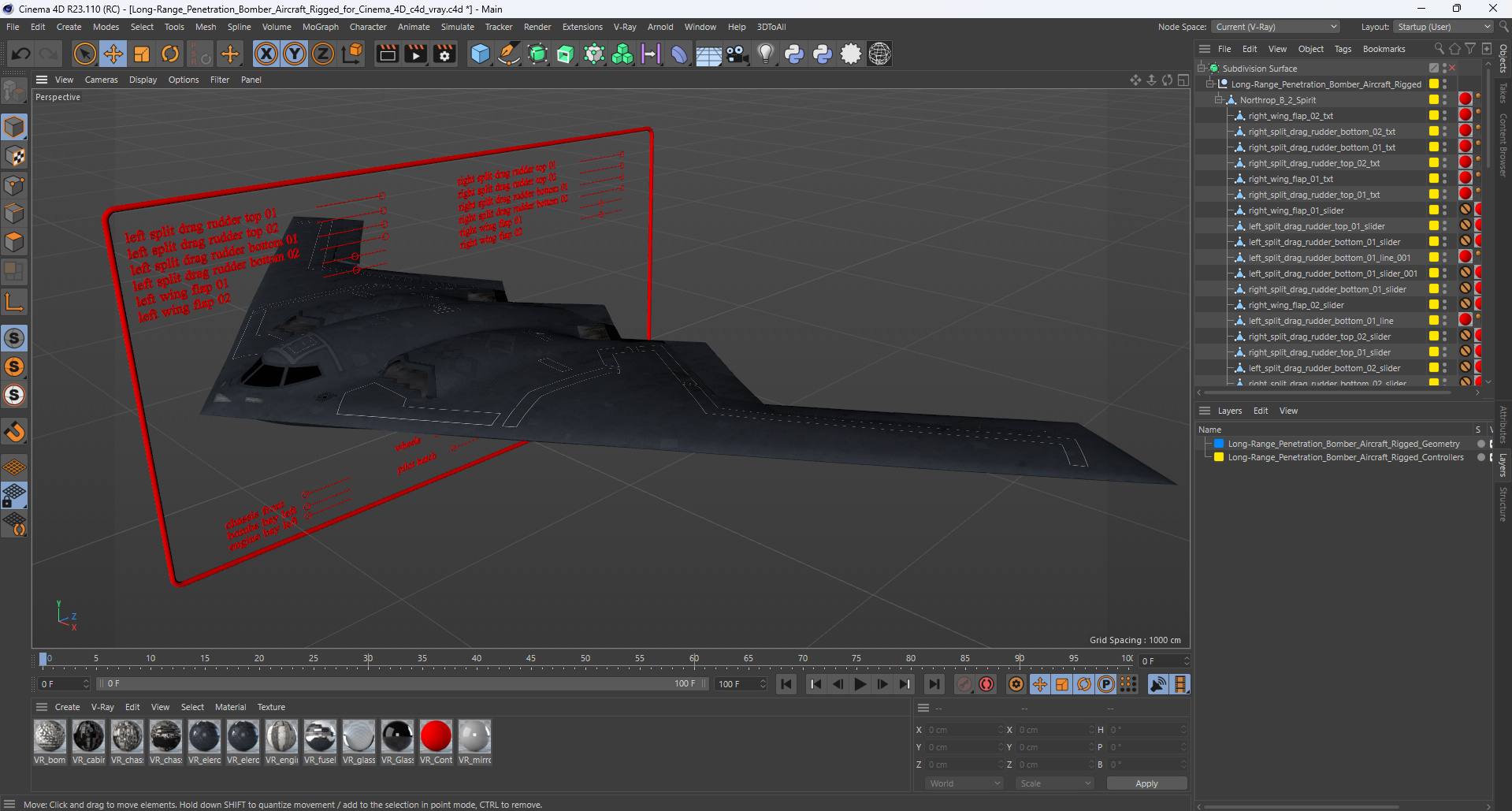Viewport: 1512px width, 811px height.
Task: Activate the Scale tool in top toolbar
Action: pos(142,54)
